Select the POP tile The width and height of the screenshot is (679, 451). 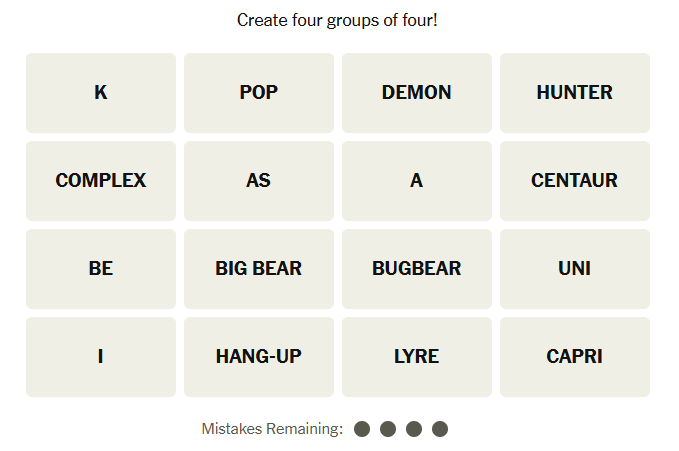(x=259, y=93)
